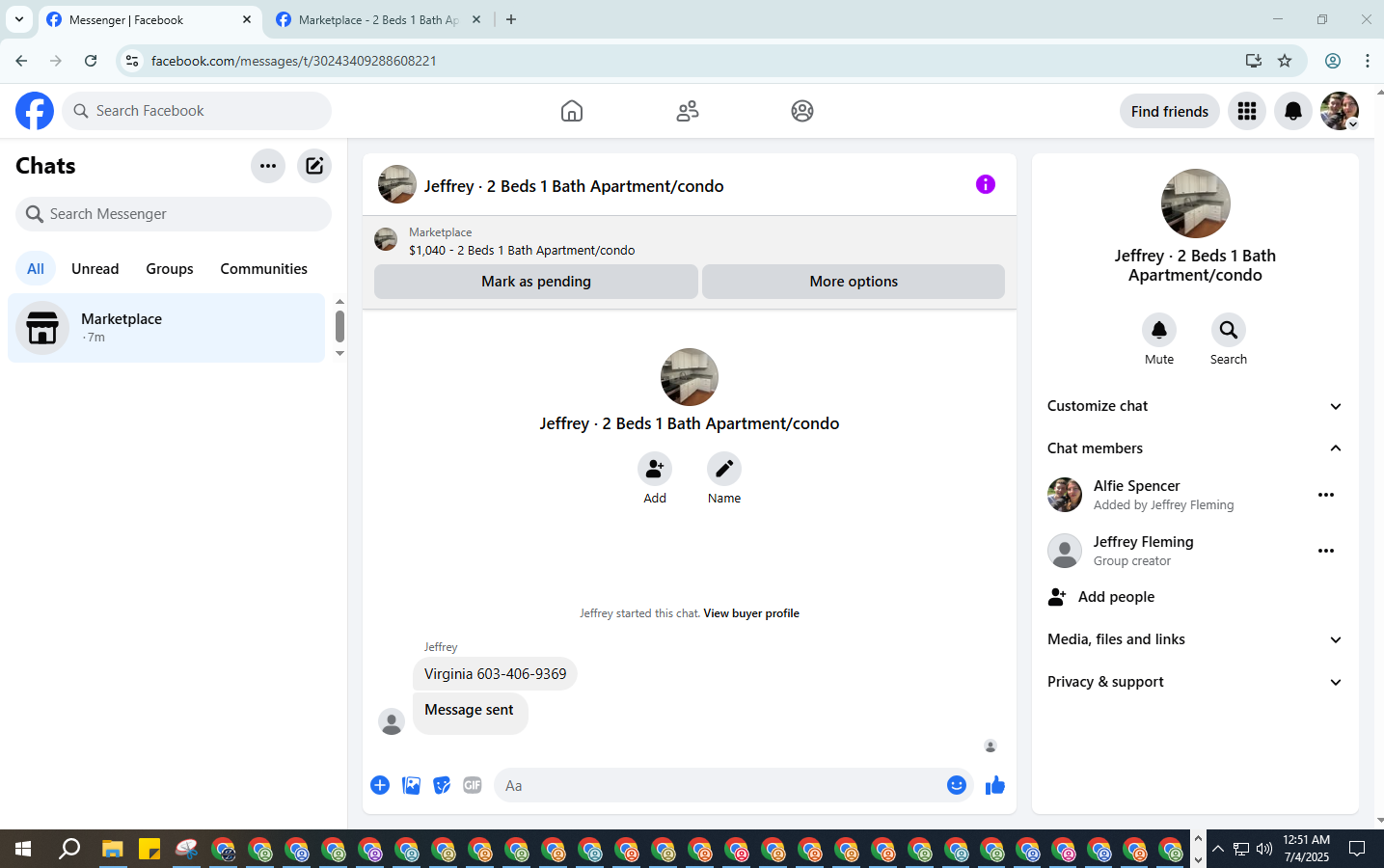Search in conversation with magnifier icon
This screenshot has height=868, width=1384.
1229,330
